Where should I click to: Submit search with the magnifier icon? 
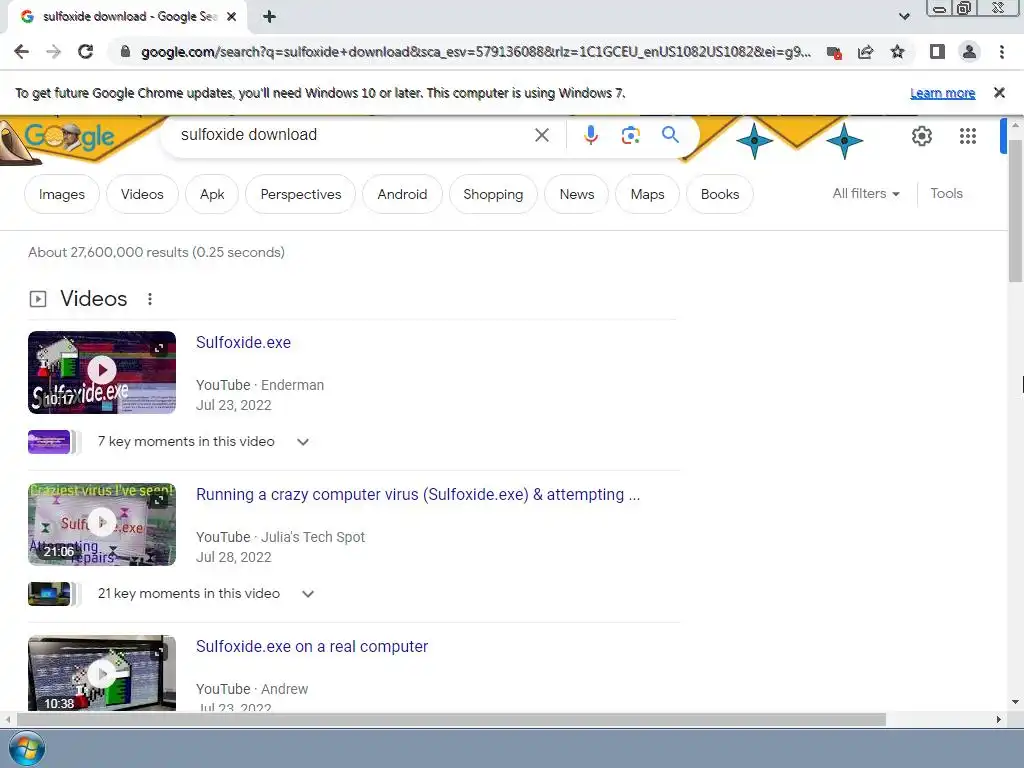click(670, 135)
